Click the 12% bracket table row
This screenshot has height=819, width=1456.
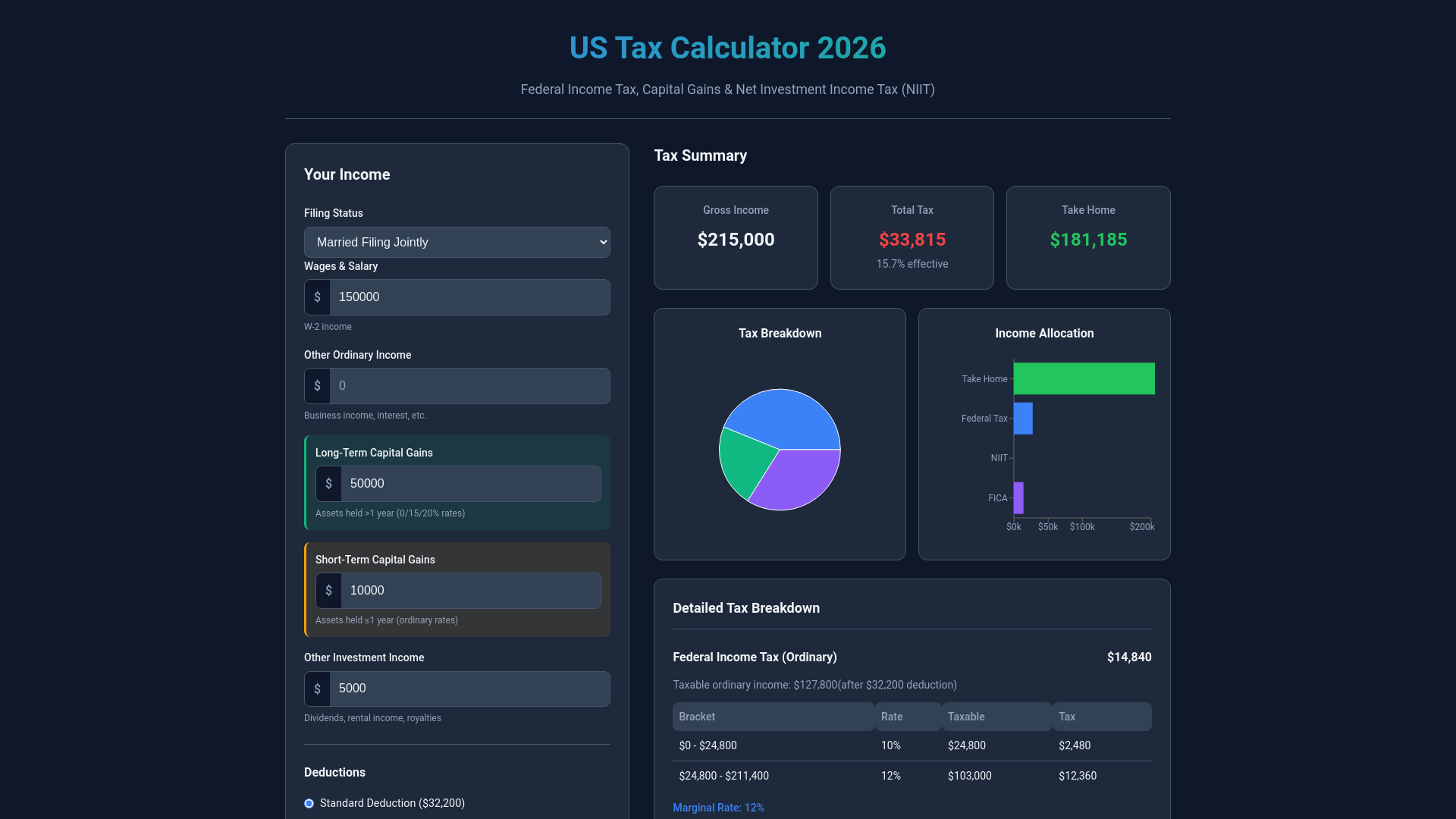[x=912, y=776]
